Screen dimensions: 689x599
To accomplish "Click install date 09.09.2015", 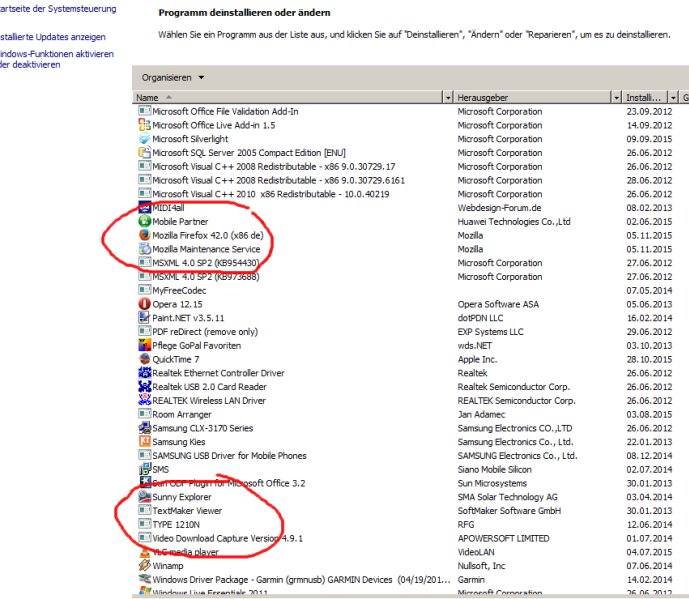I will [x=649, y=139].
